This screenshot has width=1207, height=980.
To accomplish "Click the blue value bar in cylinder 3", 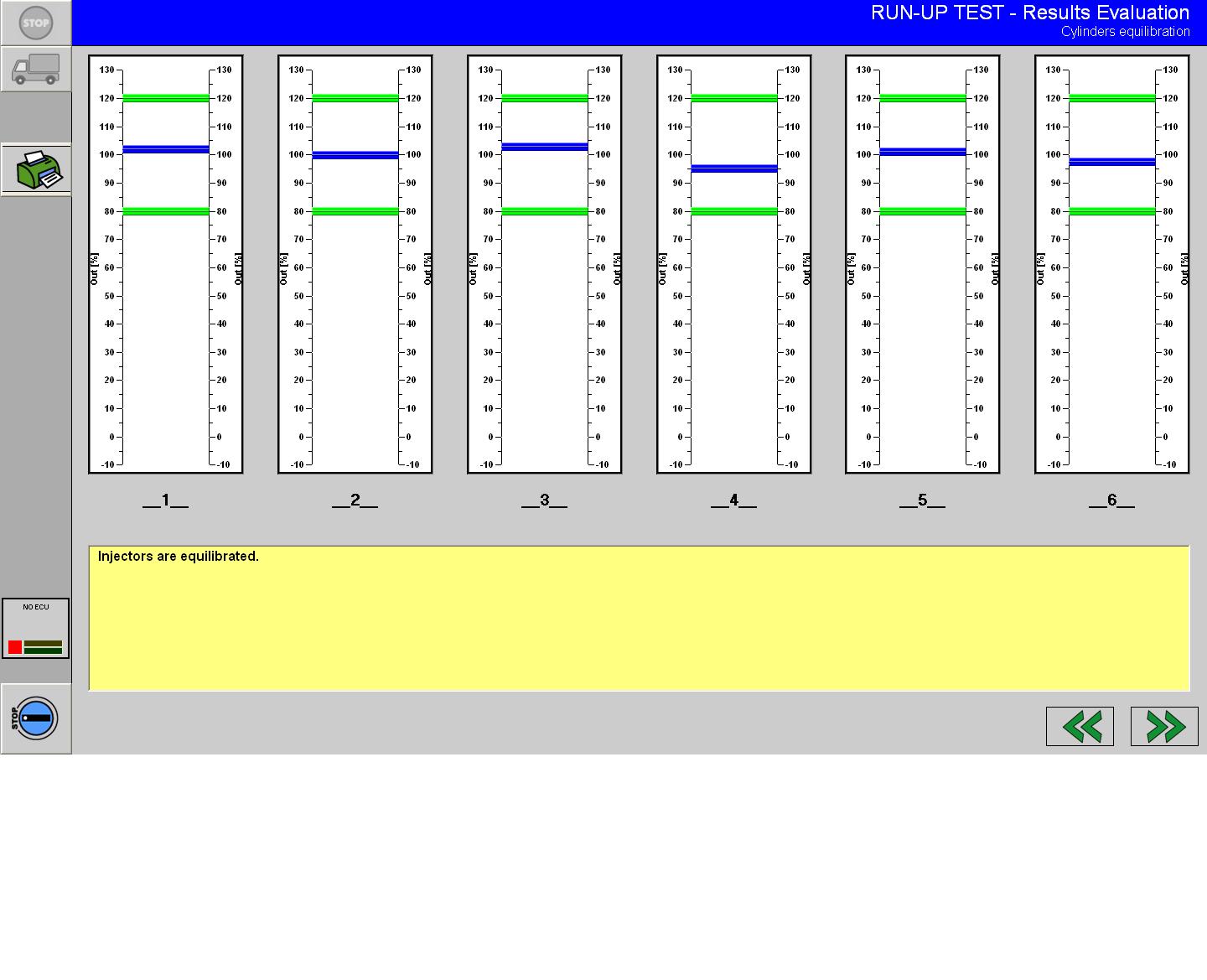I will (545, 147).
